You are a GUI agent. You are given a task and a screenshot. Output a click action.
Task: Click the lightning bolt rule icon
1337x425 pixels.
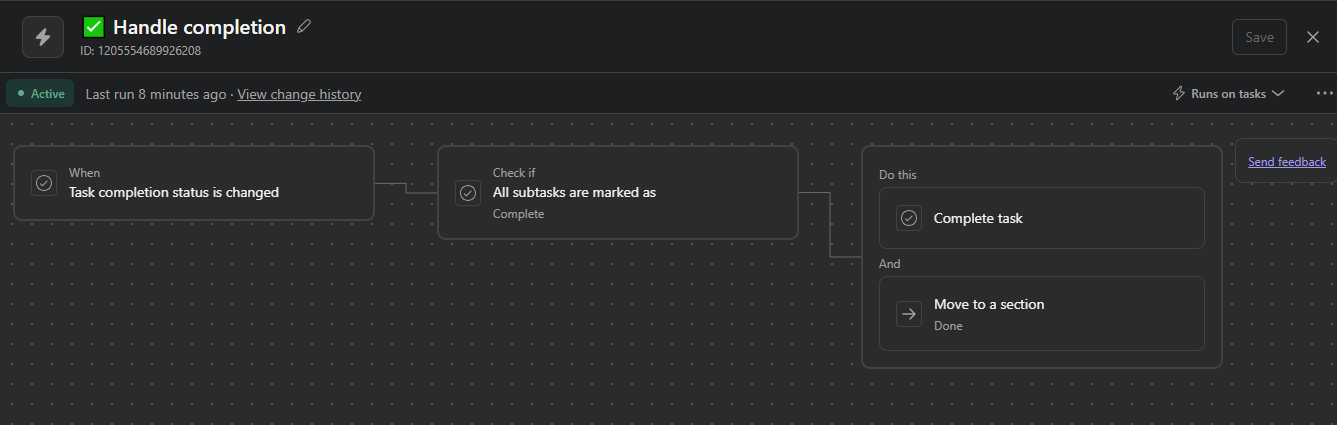tap(43, 37)
